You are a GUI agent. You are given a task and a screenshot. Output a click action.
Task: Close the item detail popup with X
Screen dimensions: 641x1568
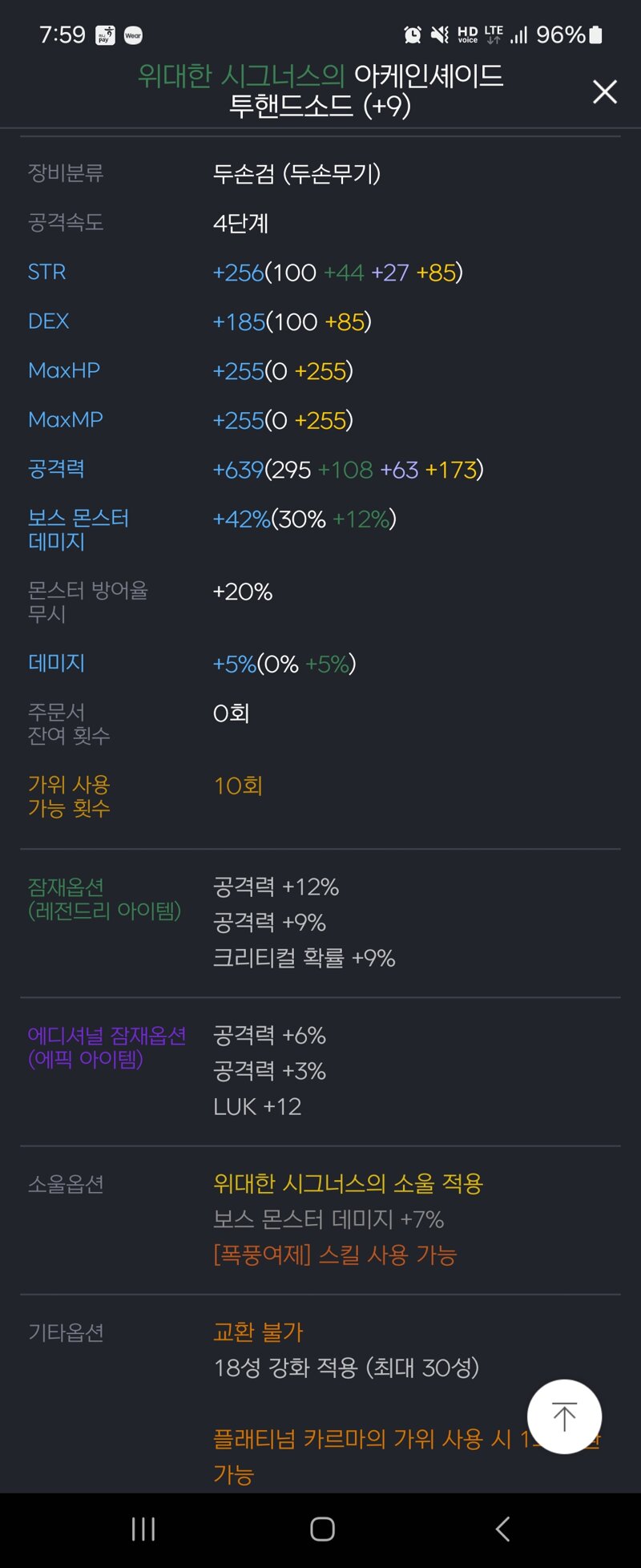point(605,92)
